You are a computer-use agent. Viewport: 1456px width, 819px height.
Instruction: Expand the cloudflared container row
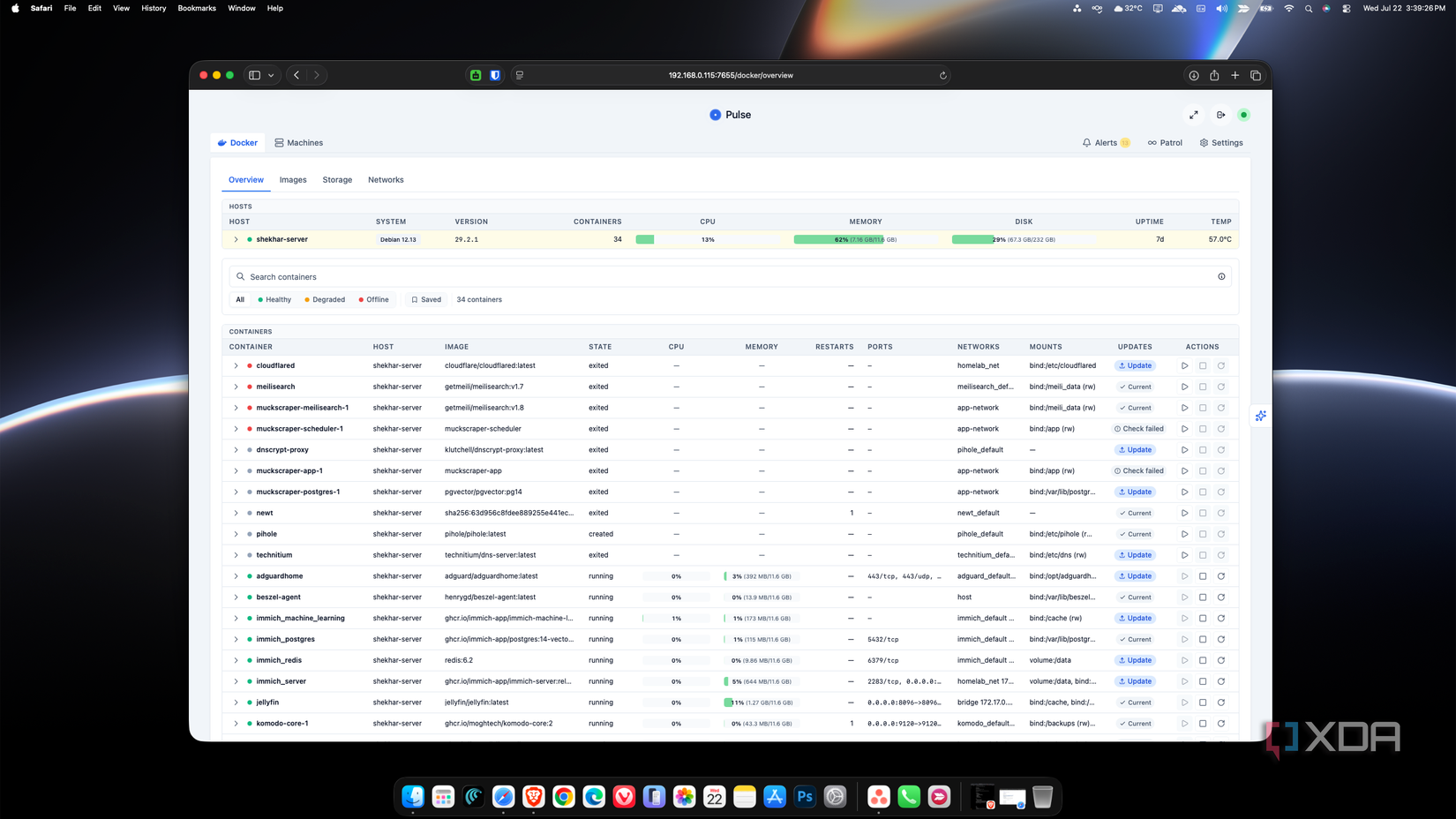pyautogui.click(x=236, y=365)
